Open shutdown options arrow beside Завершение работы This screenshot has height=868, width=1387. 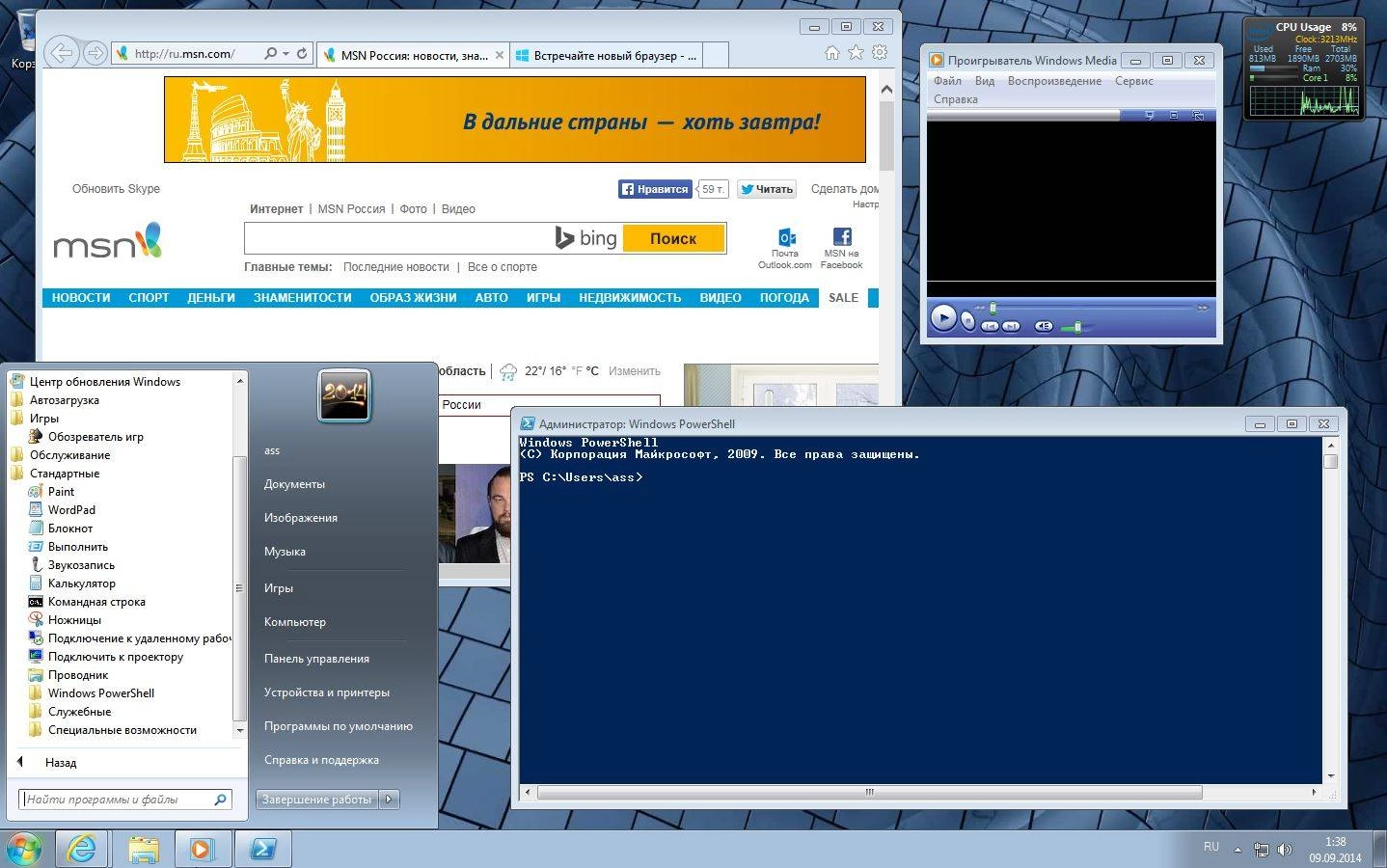pos(389,800)
